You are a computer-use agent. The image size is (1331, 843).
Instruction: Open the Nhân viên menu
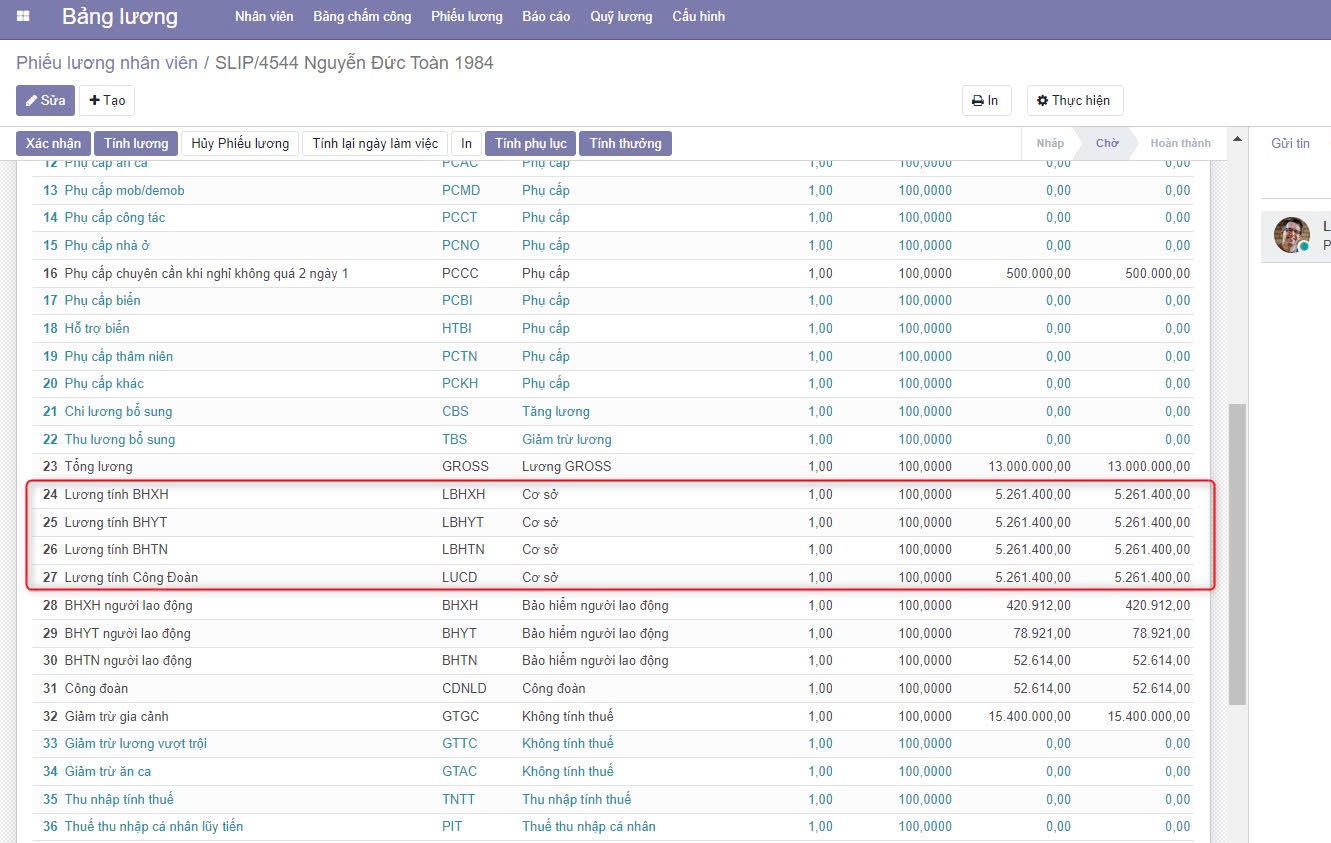tap(264, 17)
